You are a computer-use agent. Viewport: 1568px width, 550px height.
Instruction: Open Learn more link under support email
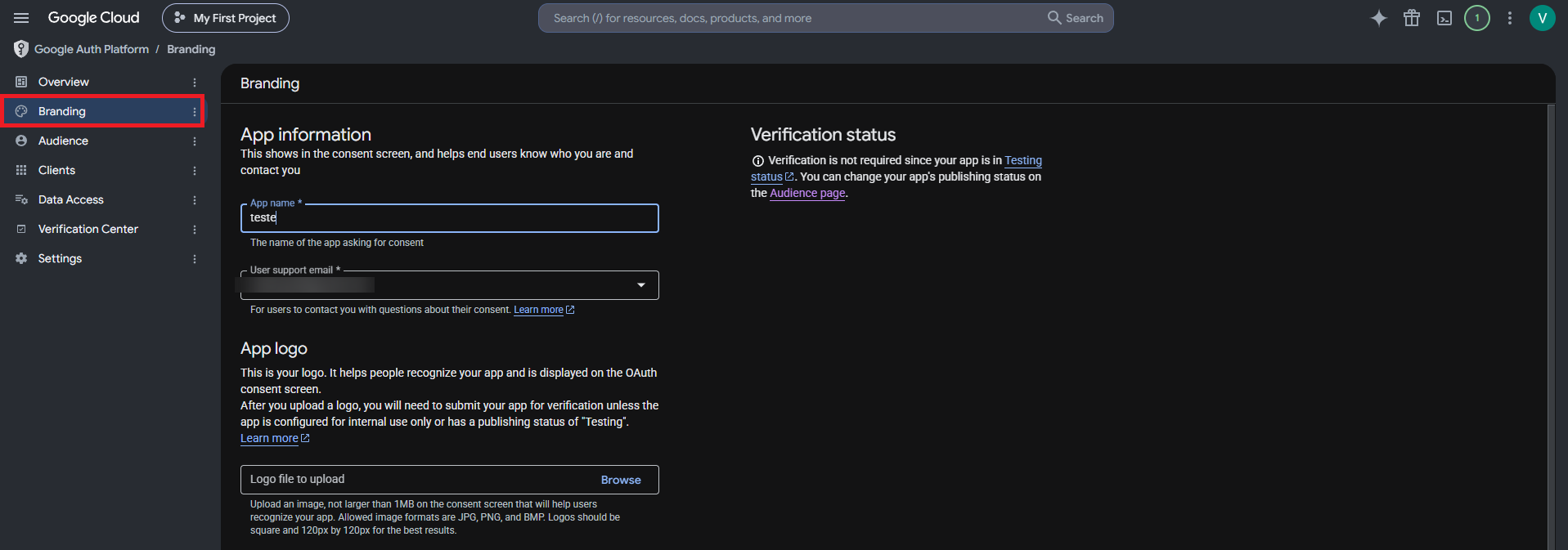point(544,310)
